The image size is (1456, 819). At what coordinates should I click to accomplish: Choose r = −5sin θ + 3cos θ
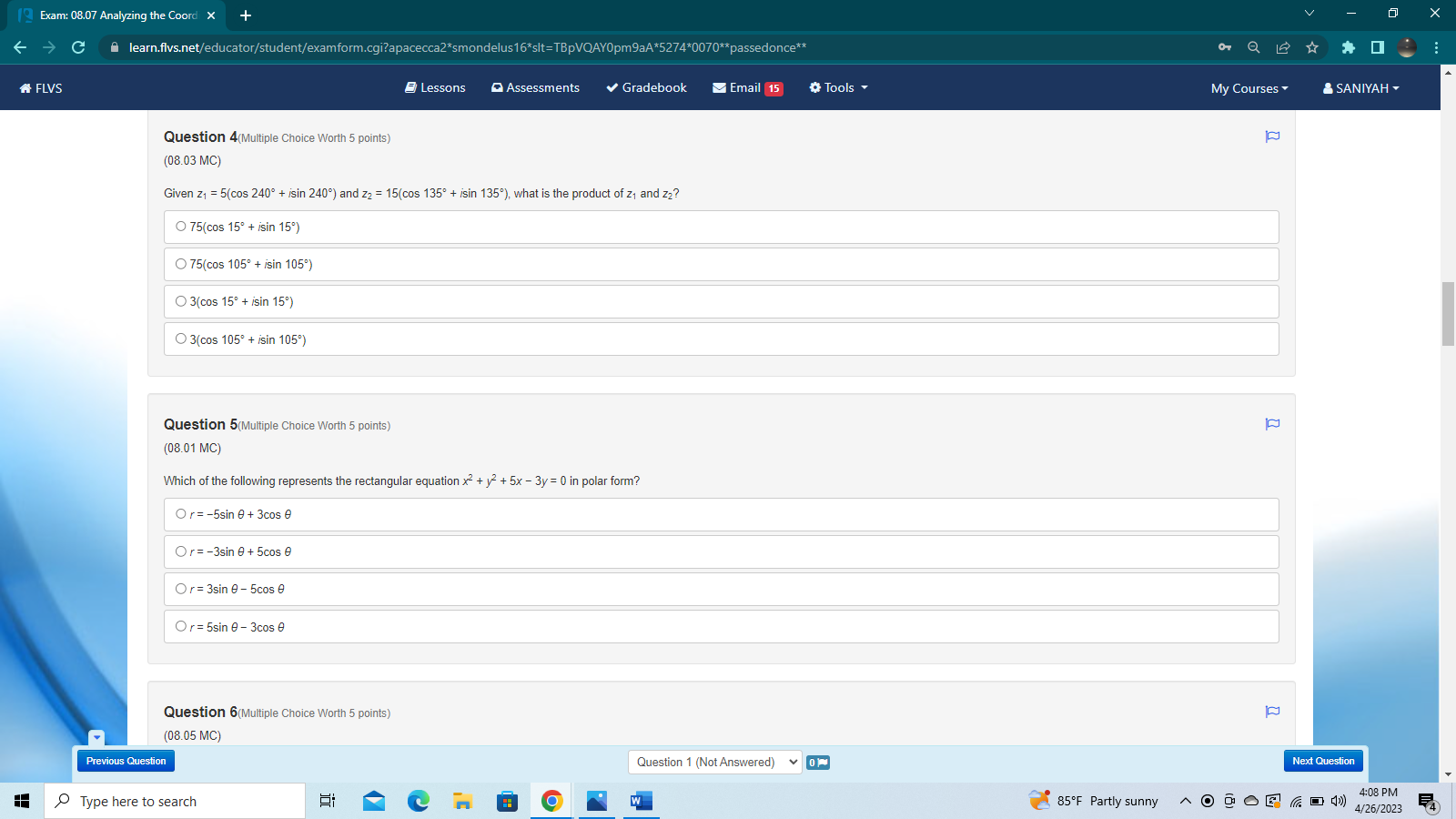point(722,514)
